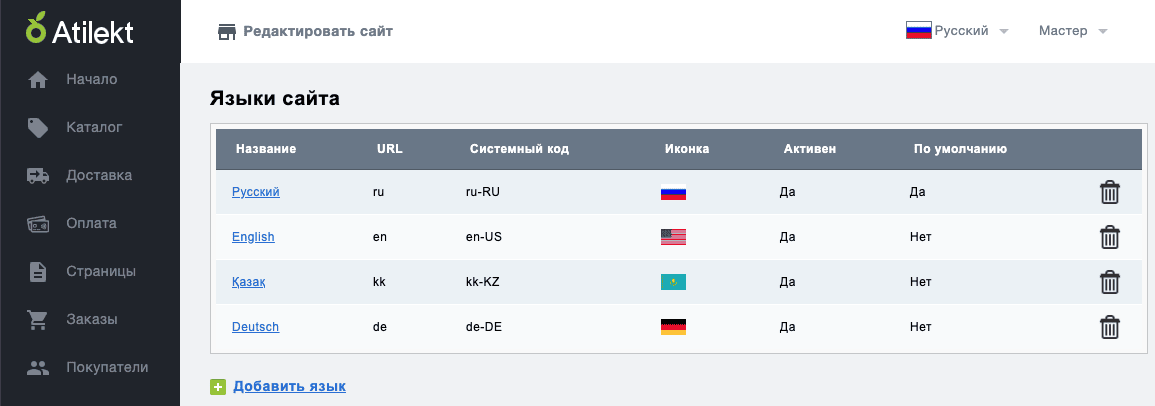Remove the Қазақ language via trash icon
1155x406 pixels.
pos(1109,282)
